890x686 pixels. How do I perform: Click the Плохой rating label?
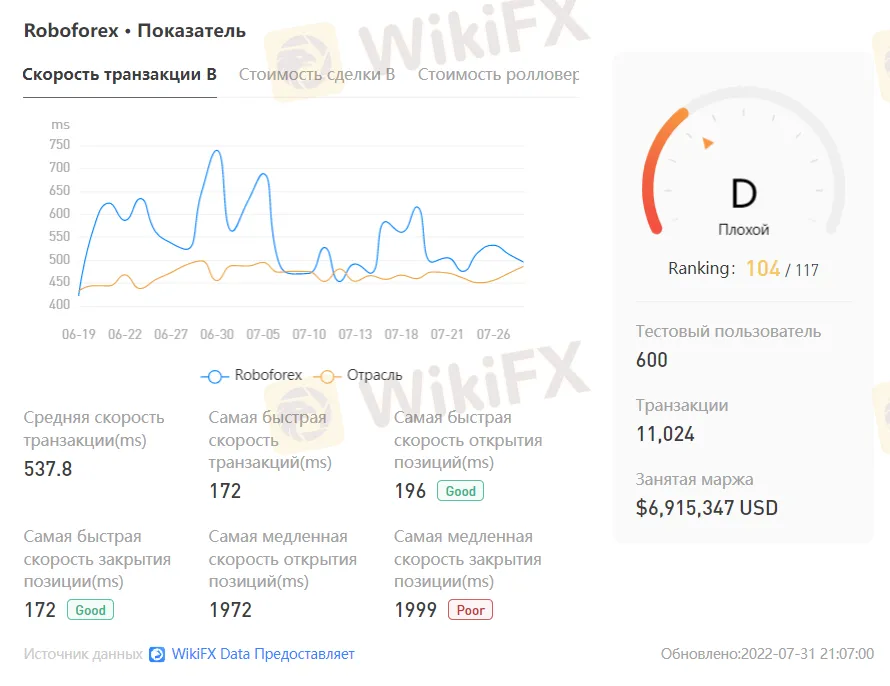(744, 230)
